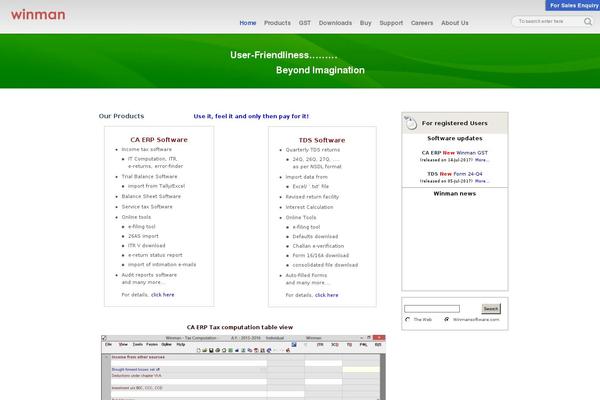
Task: Click 'Revised return facility' list item
Action: pos(312,197)
